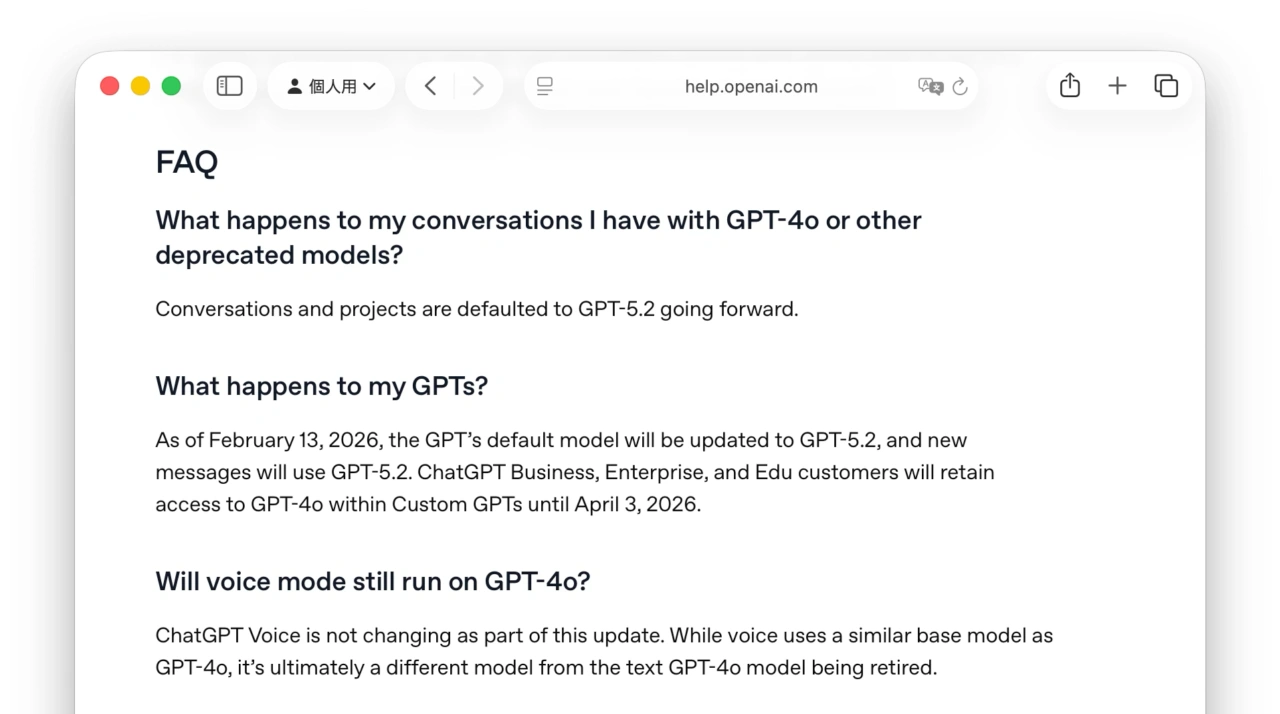Open the 個人用 profile menu
This screenshot has width=1280, height=714.
[x=331, y=86]
